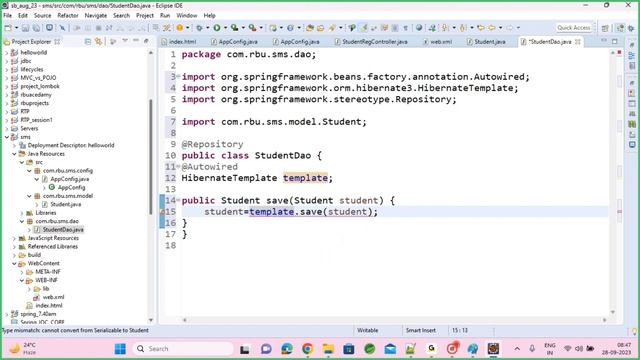Click the New file toolbar icon
Screen dimensions: 640x360
click(x=8, y=28)
